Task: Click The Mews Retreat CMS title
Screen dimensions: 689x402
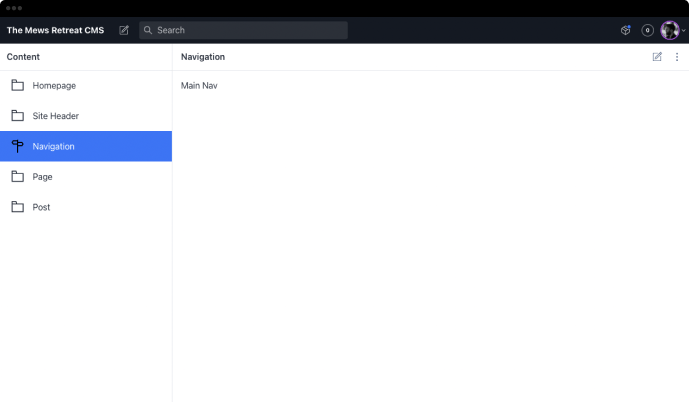Action: [55, 30]
